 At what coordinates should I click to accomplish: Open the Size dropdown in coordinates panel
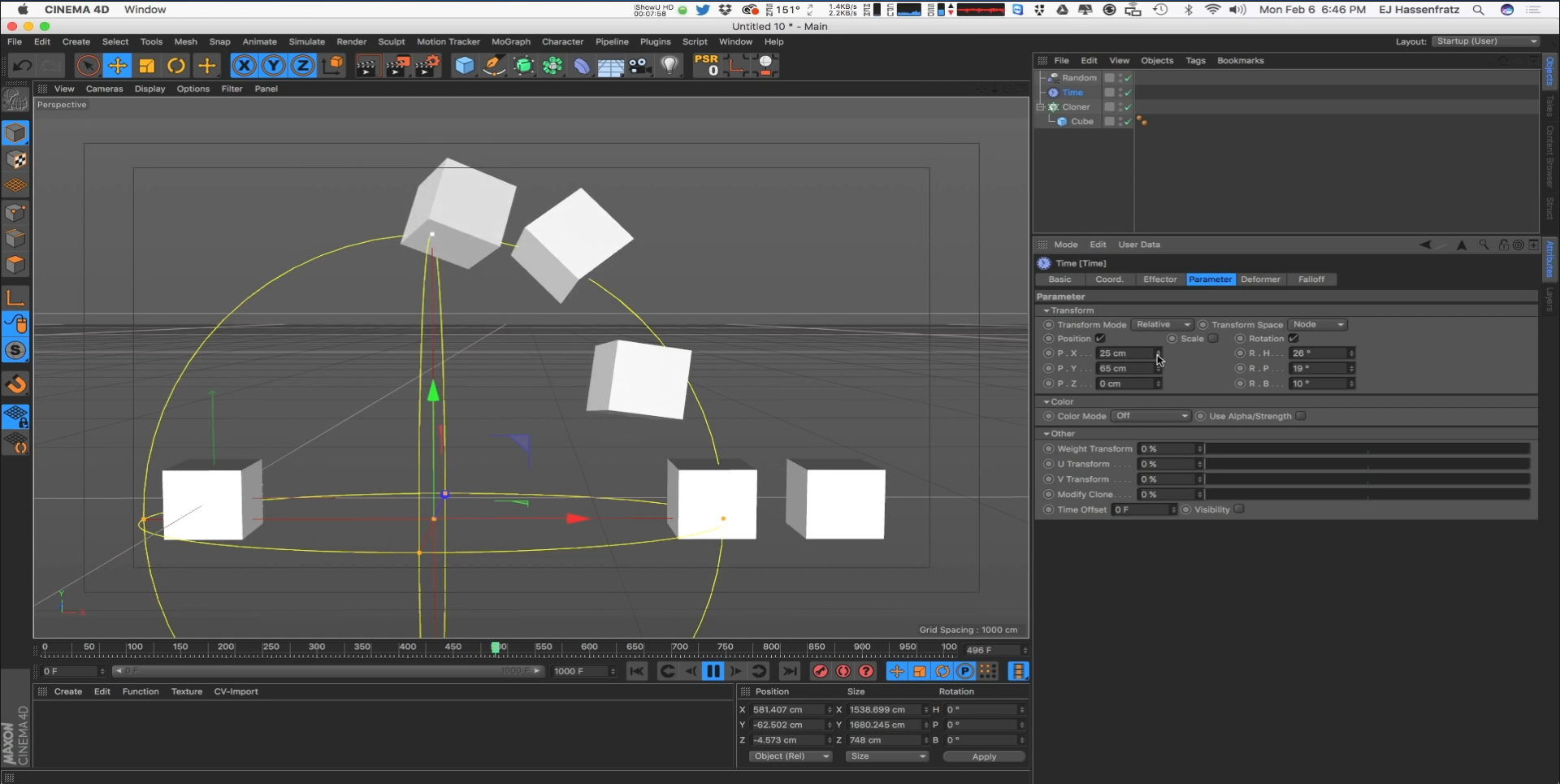[886, 756]
